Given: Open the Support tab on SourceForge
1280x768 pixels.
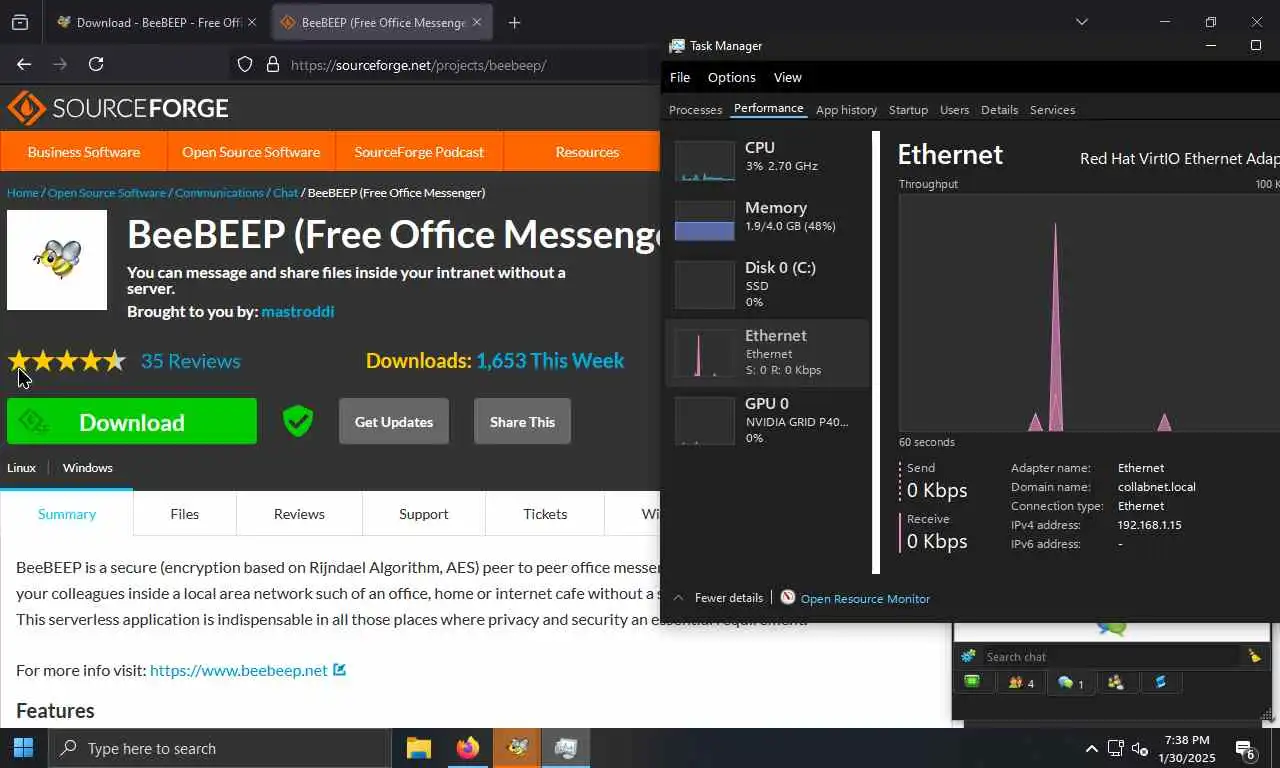Looking at the screenshot, I should 424,514.
